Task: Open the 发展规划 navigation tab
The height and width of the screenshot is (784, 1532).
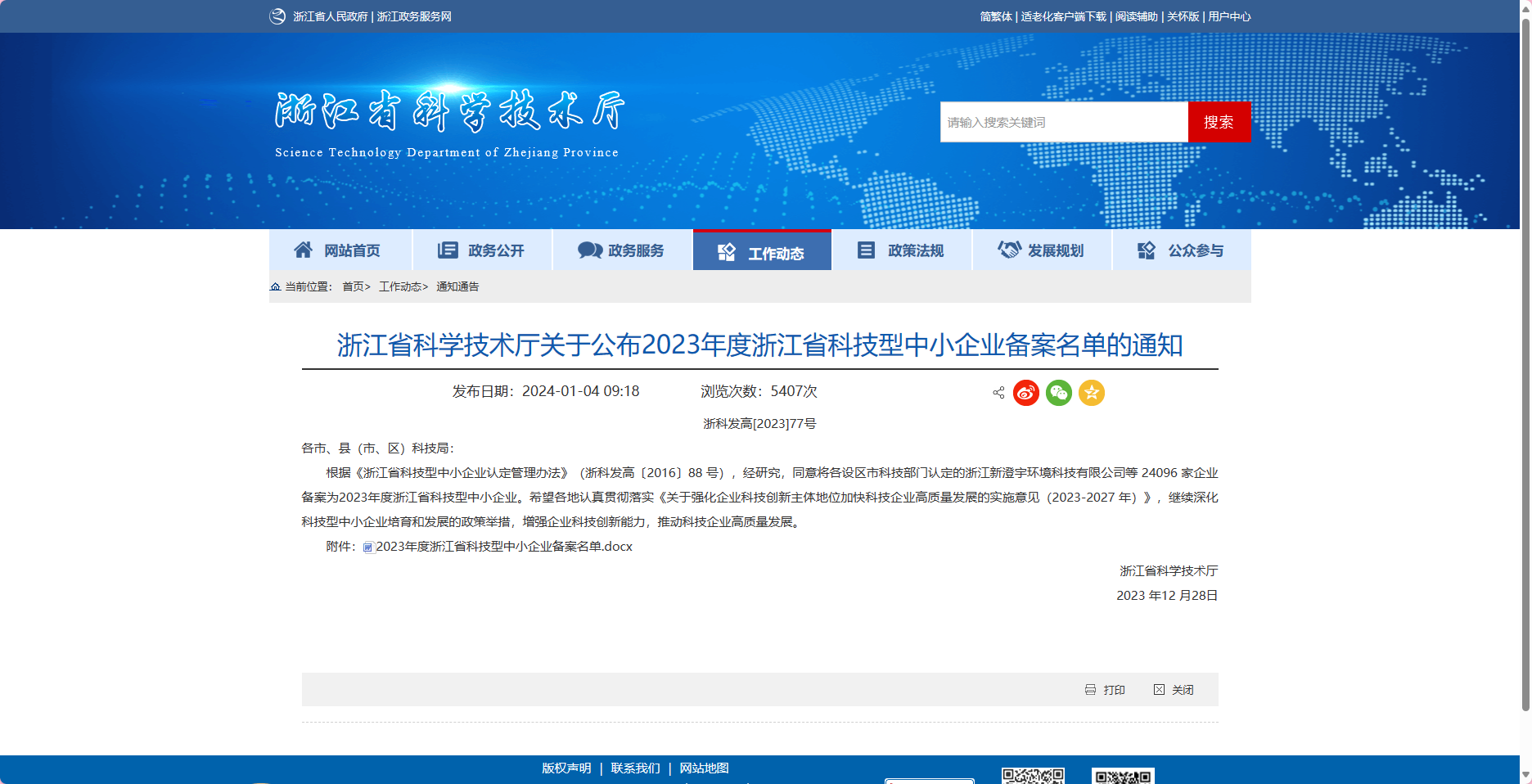Action: click(x=1042, y=250)
